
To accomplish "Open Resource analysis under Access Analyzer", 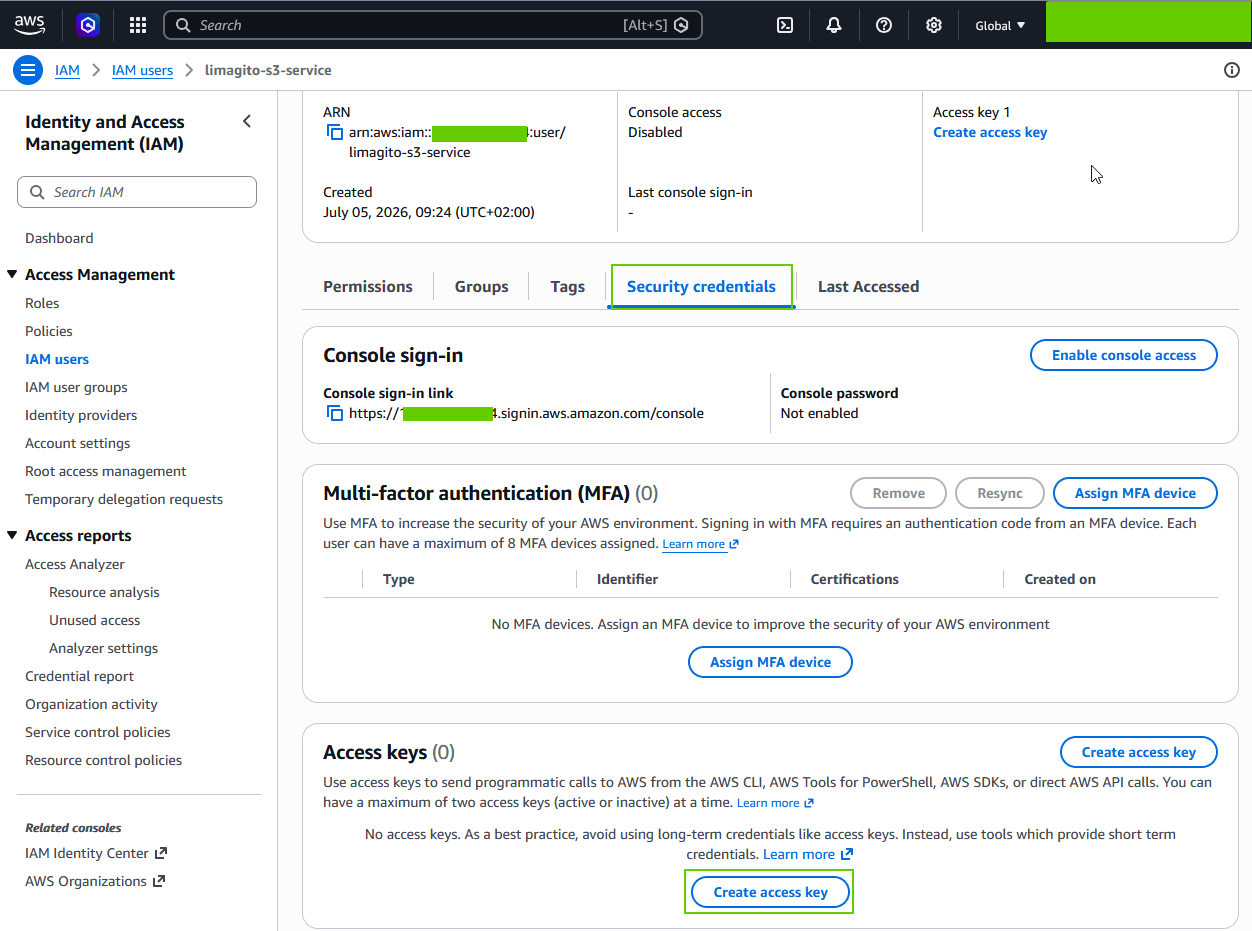I will tap(104, 592).
